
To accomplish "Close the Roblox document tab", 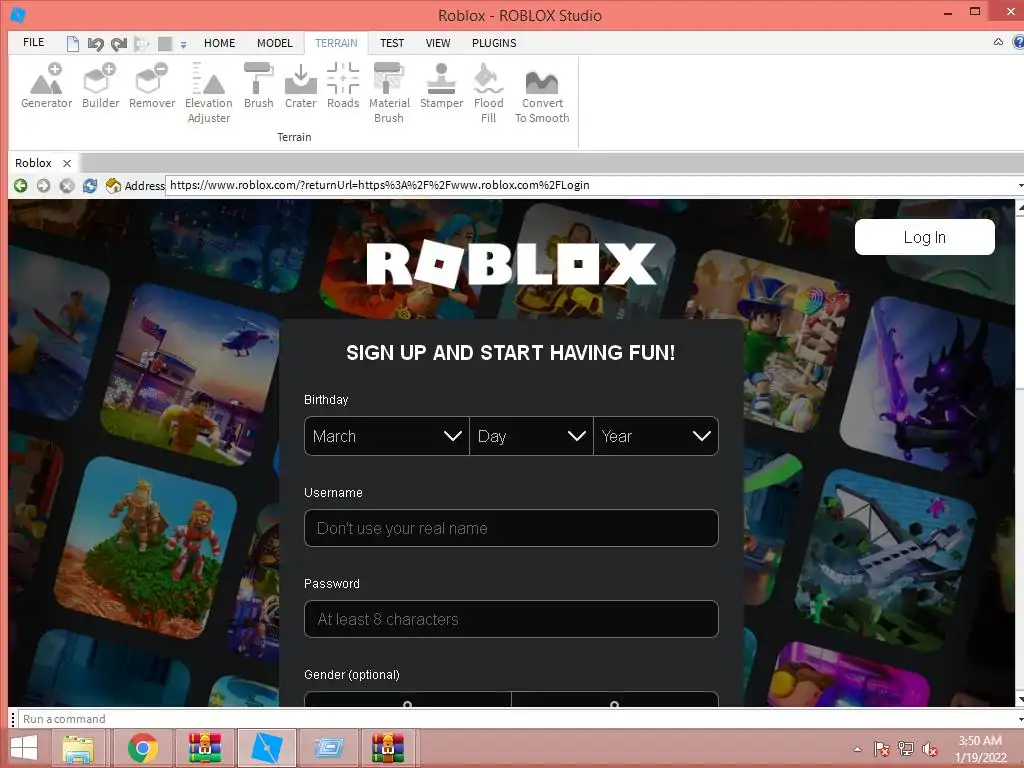I will pos(67,163).
